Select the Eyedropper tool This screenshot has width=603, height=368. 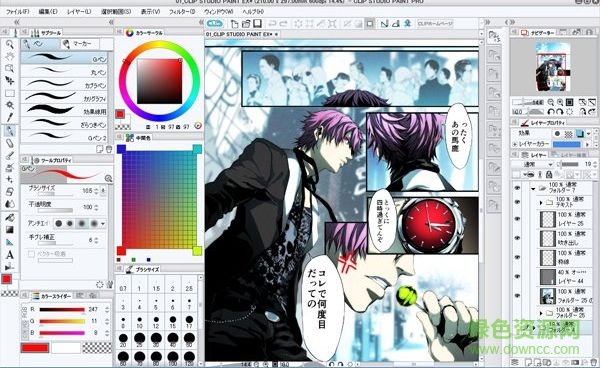9,118
